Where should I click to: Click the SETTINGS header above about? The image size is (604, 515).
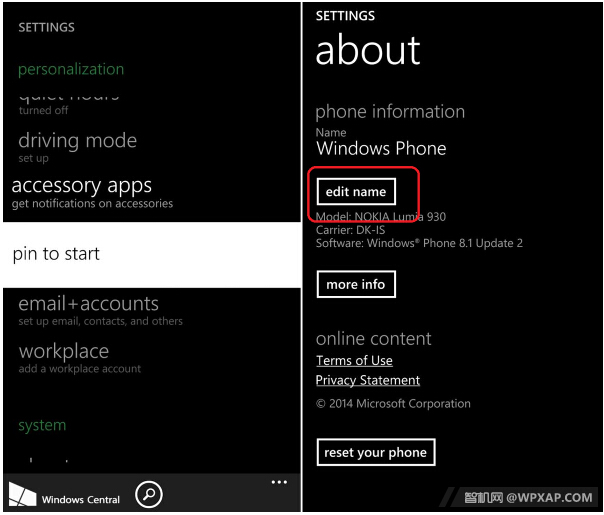(x=345, y=16)
